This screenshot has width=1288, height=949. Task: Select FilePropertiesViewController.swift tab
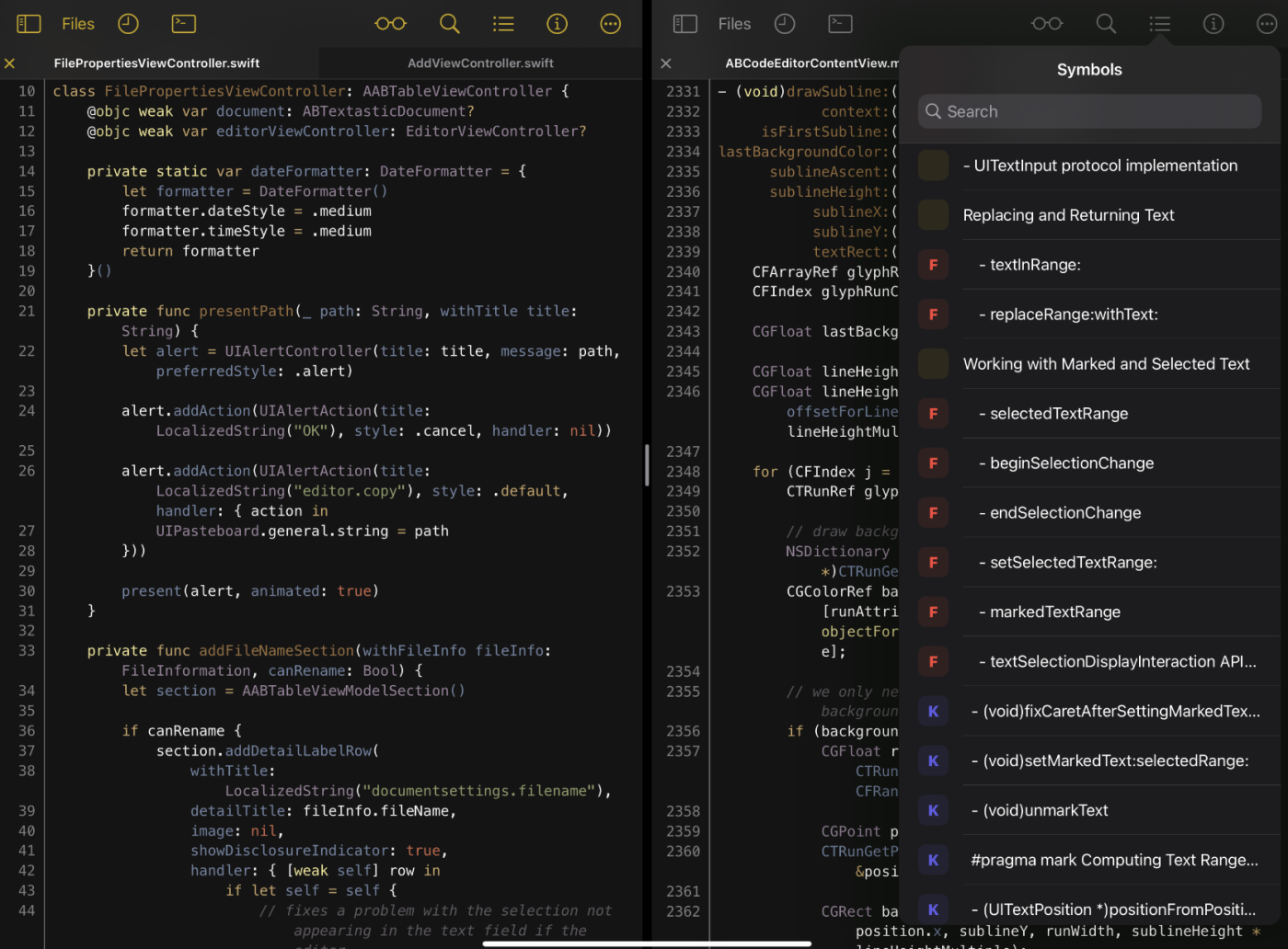coord(156,63)
